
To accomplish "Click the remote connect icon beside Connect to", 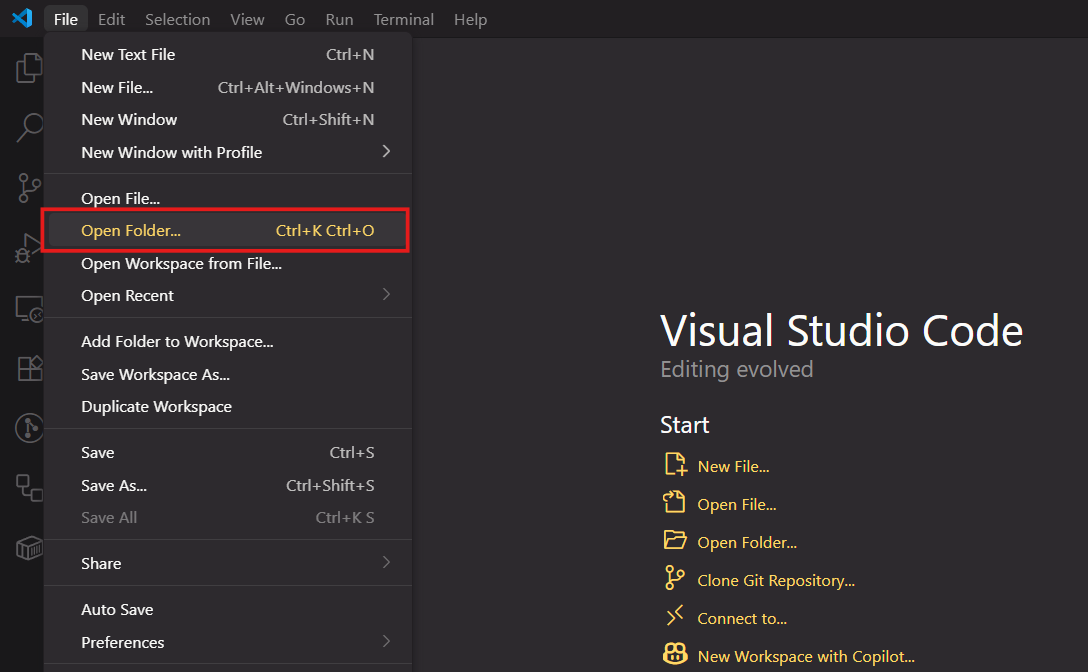I will click(x=674, y=615).
